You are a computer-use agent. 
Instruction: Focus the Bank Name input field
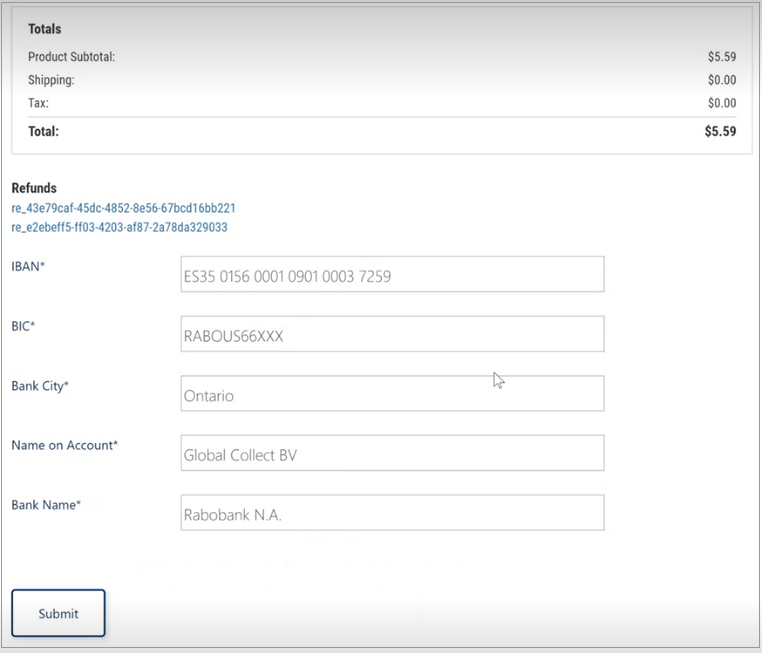click(392, 513)
